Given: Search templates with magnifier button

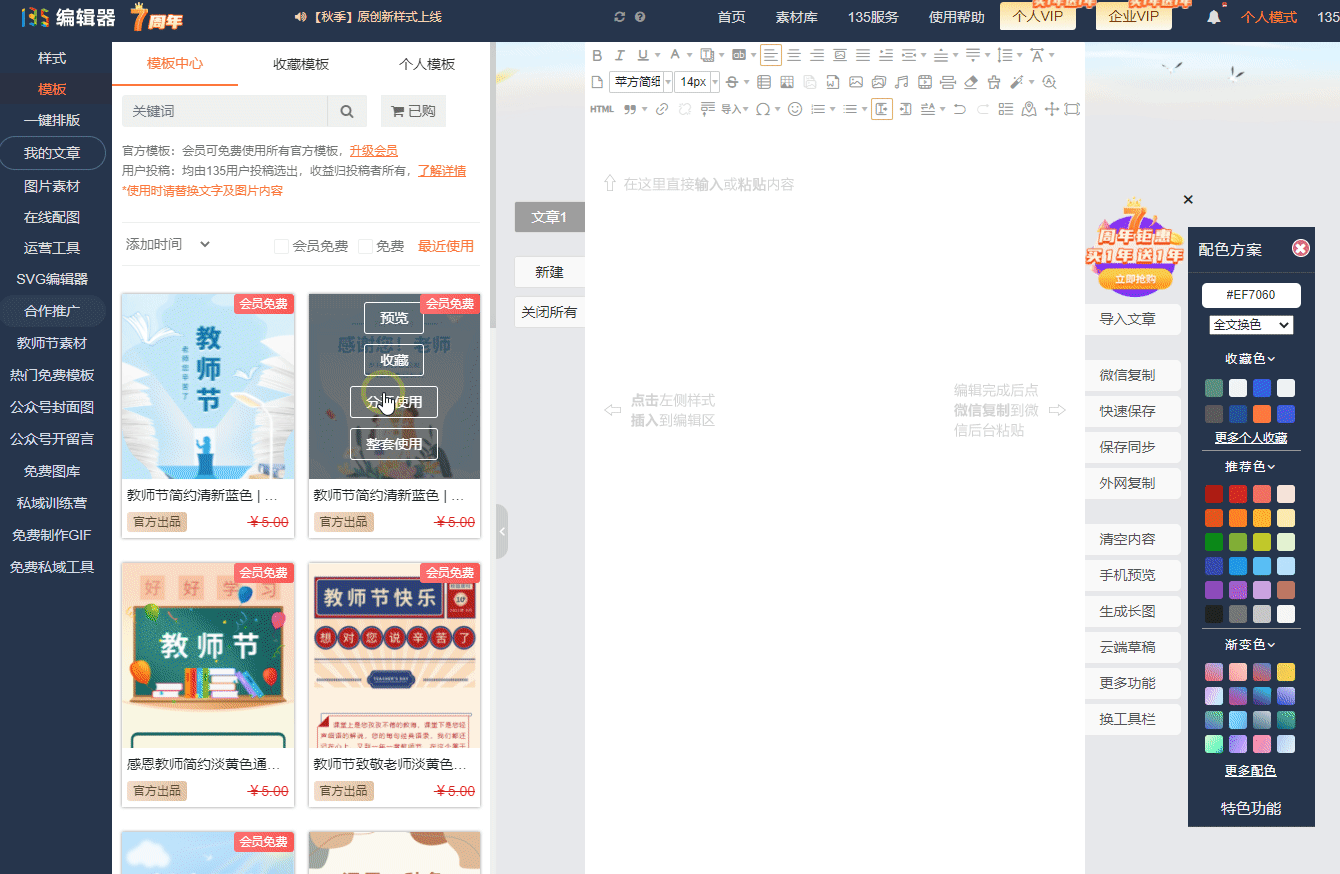Looking at the screenshot, I should click(x=347, y=112).
